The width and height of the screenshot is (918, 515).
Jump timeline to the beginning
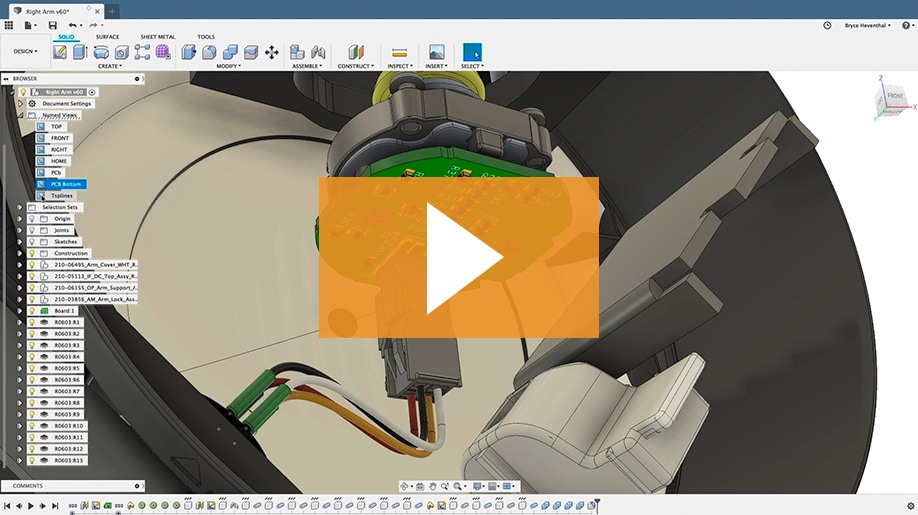pyautogui.click(x=7, y=506)
